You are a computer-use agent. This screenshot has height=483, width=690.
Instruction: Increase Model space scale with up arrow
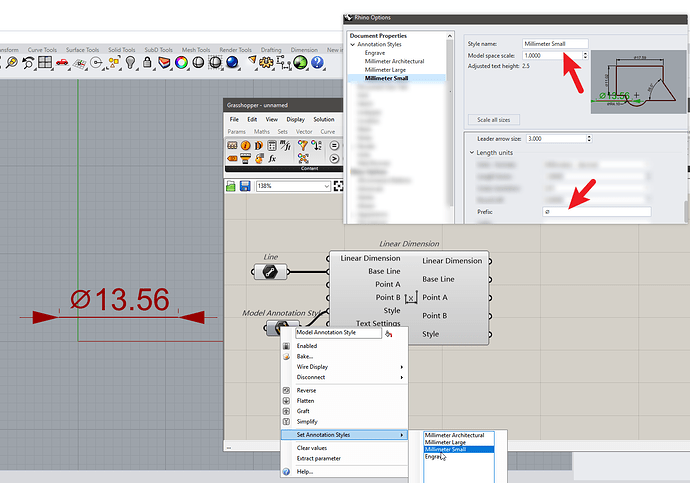(x=585, y=53)
